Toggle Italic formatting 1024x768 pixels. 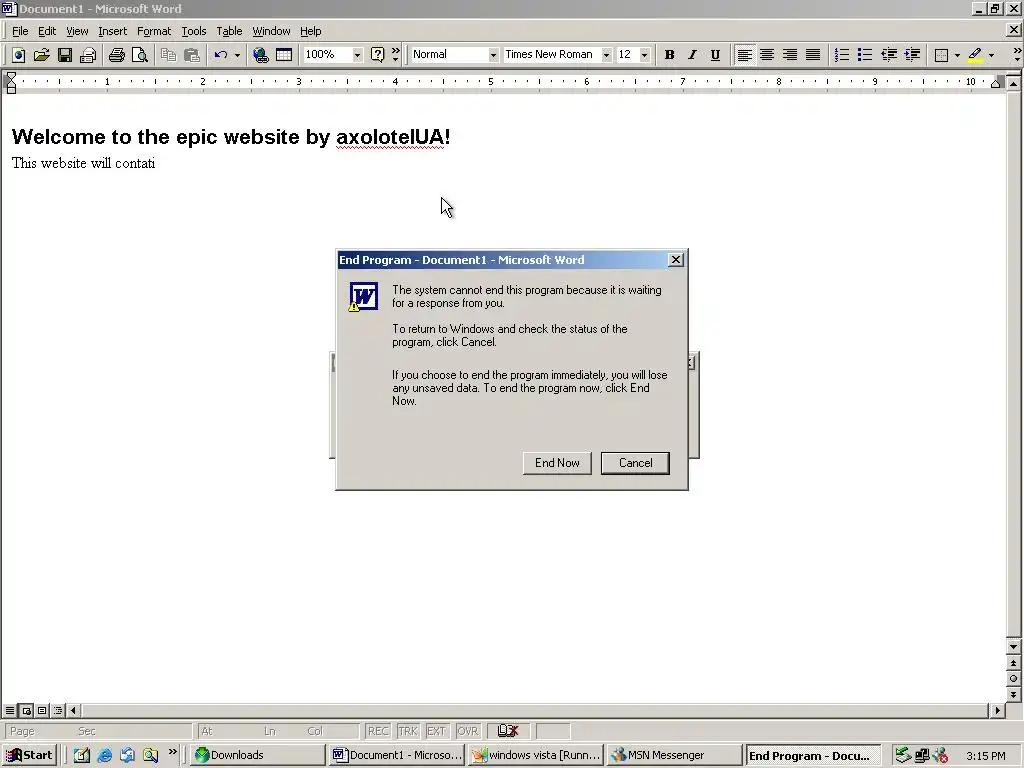tap(692, 55)
